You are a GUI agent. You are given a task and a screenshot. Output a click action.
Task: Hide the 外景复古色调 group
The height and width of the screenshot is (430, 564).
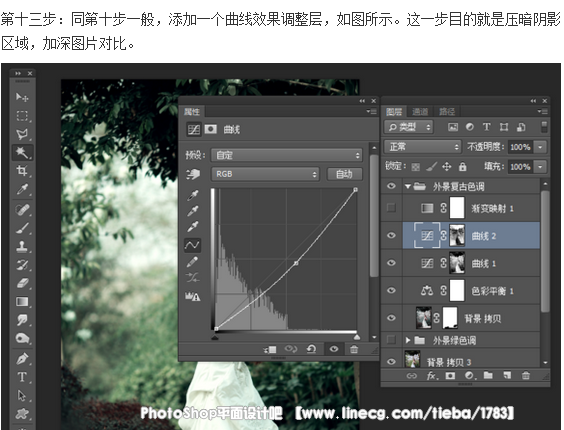tap(391, 186)
